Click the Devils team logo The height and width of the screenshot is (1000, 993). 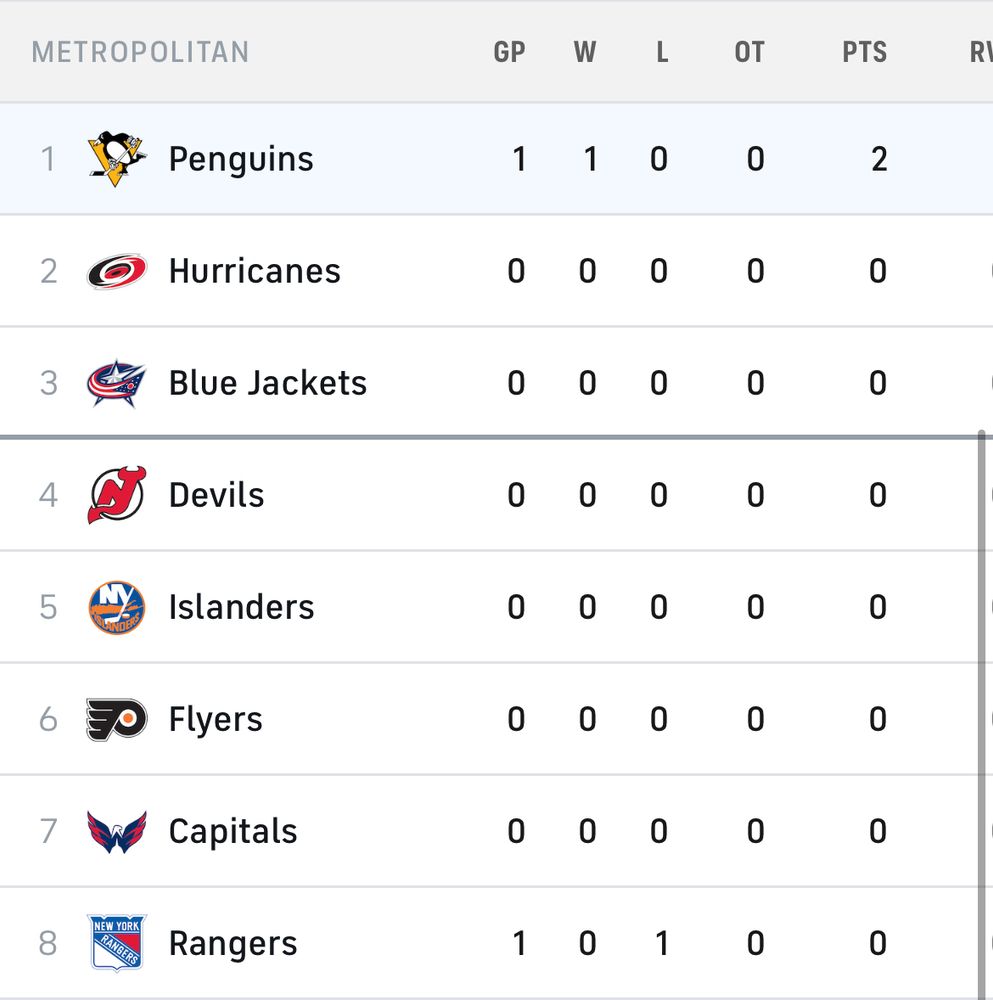point(117,495)
